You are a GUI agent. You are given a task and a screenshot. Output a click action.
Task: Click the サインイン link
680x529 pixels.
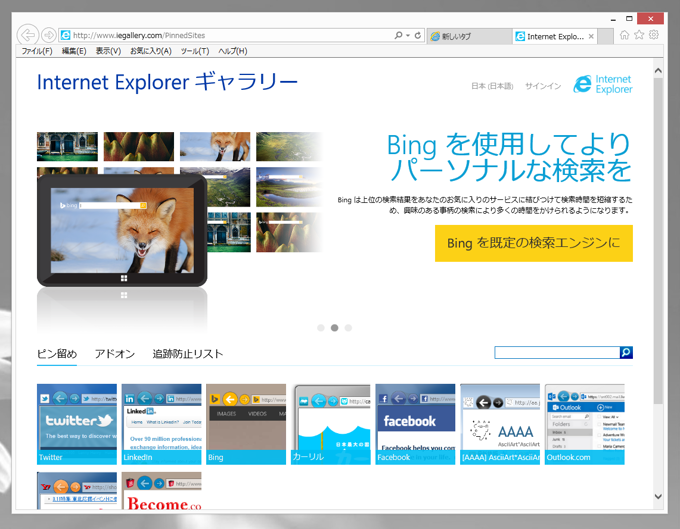coord(543,86)
